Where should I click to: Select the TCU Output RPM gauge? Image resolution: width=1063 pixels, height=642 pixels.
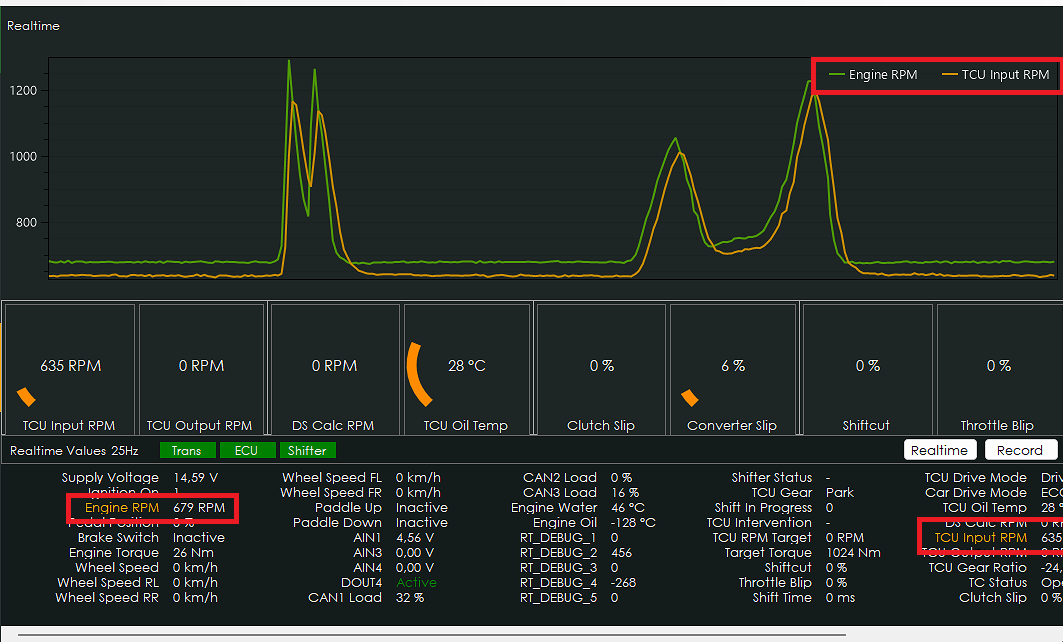pyautogui.click(x=200, y=369)
